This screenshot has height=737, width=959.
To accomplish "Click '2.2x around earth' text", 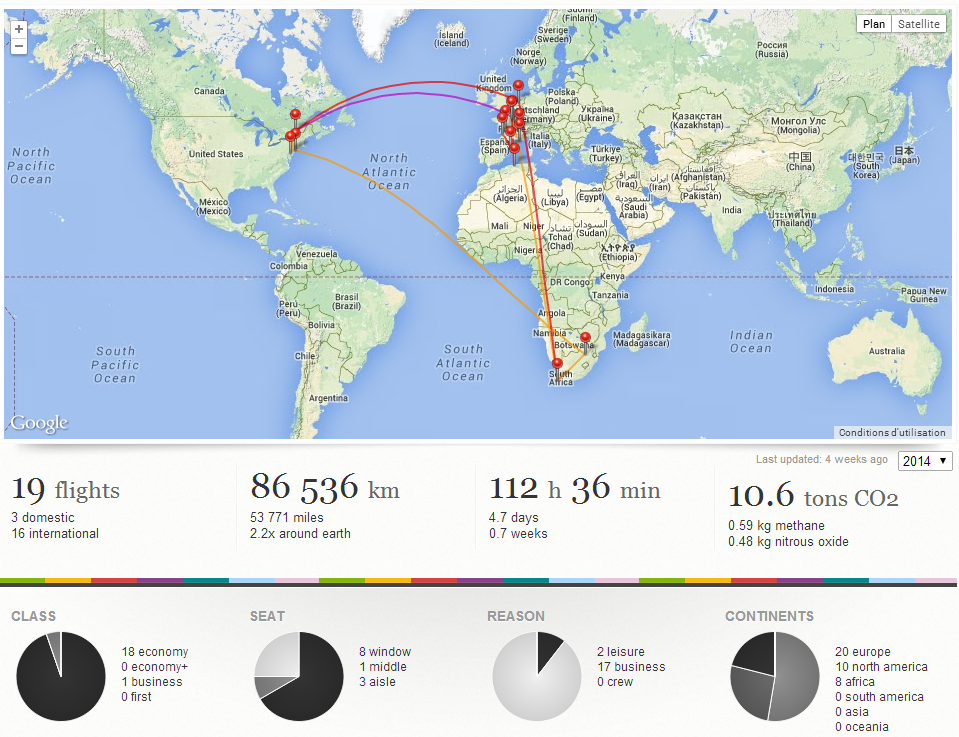I will point(300,533).
